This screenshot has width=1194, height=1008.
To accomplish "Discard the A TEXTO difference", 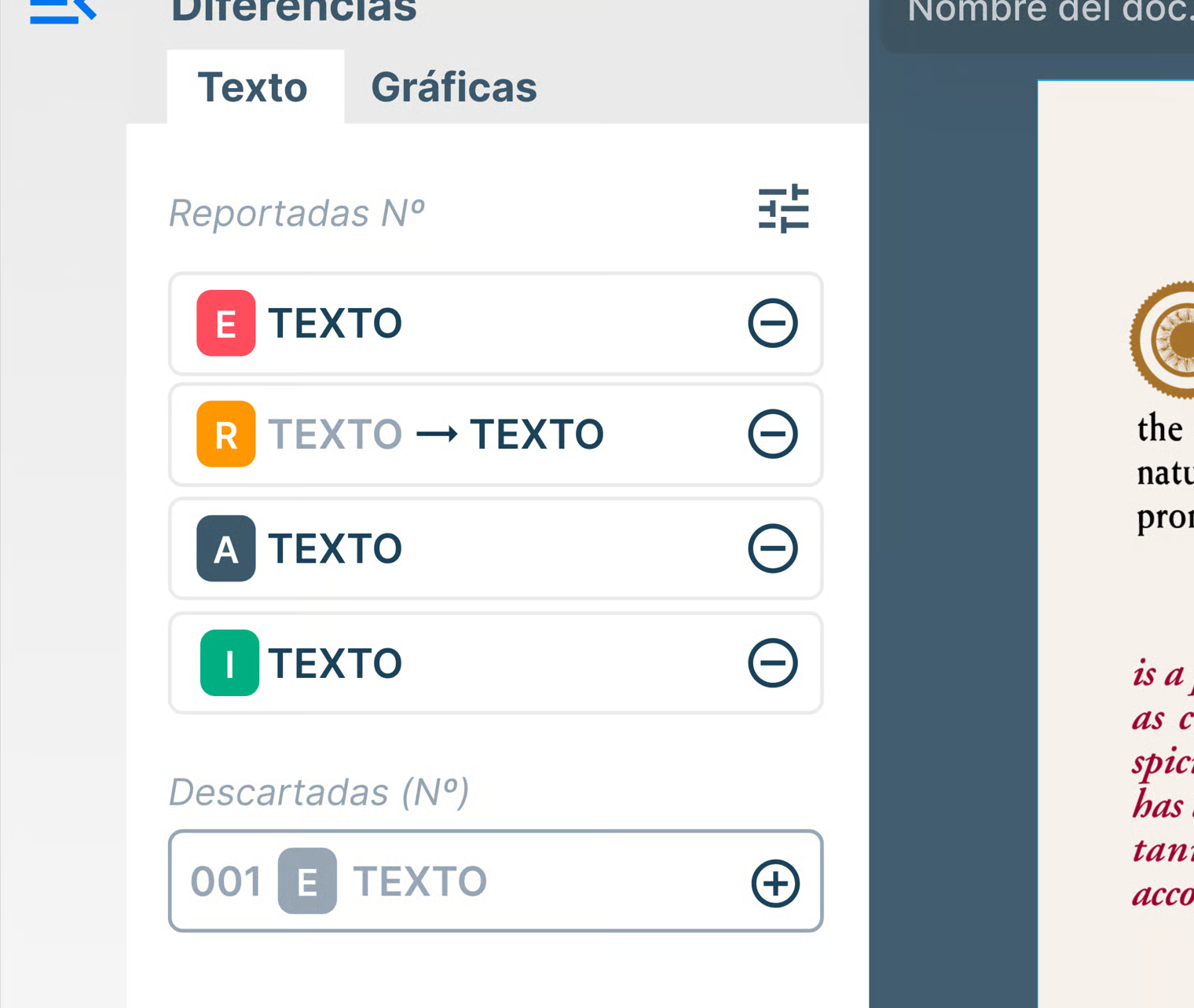I will [x=773, y=548].
